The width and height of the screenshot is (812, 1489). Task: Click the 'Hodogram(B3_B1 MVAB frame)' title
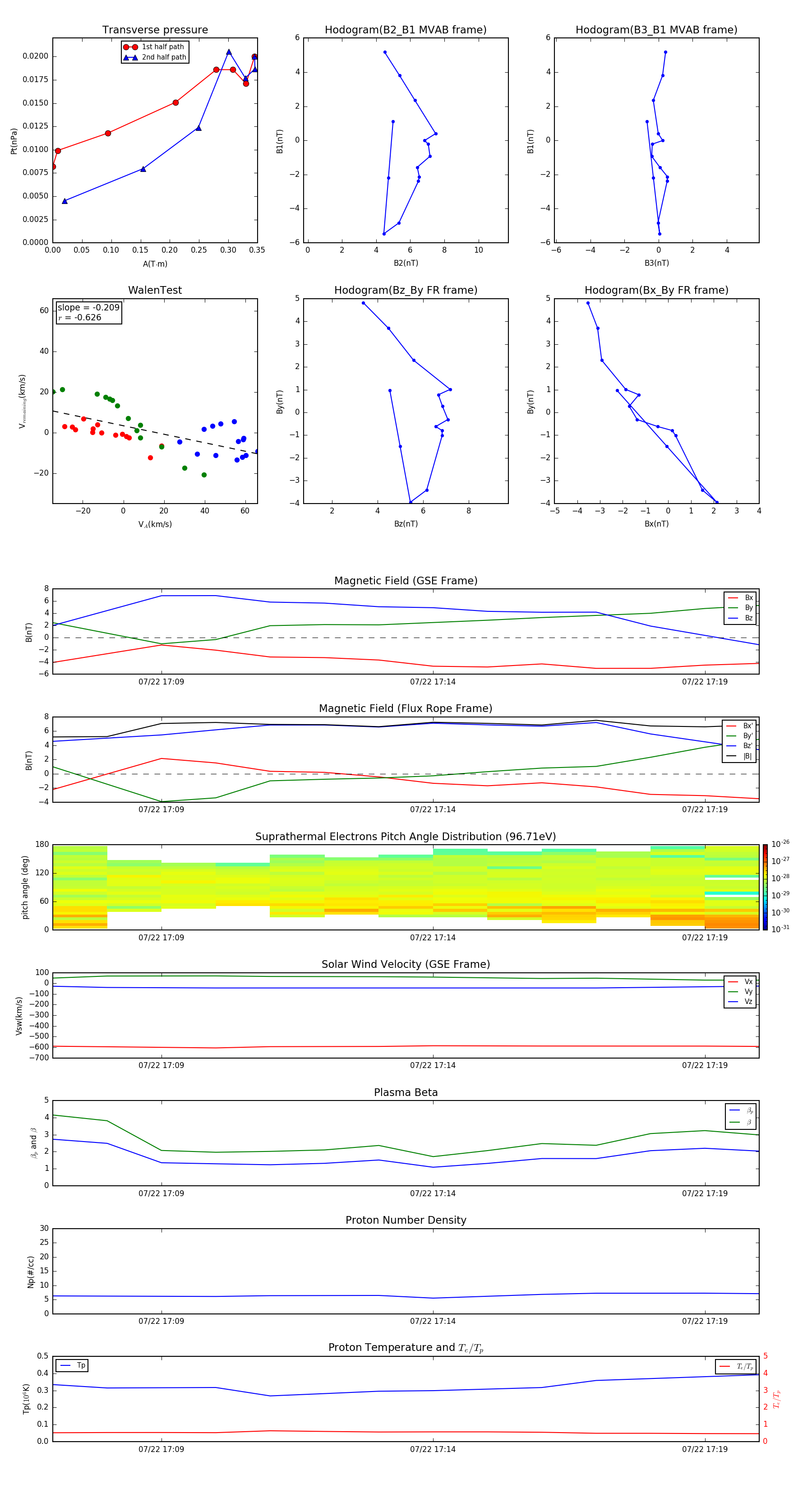(656, 30)
